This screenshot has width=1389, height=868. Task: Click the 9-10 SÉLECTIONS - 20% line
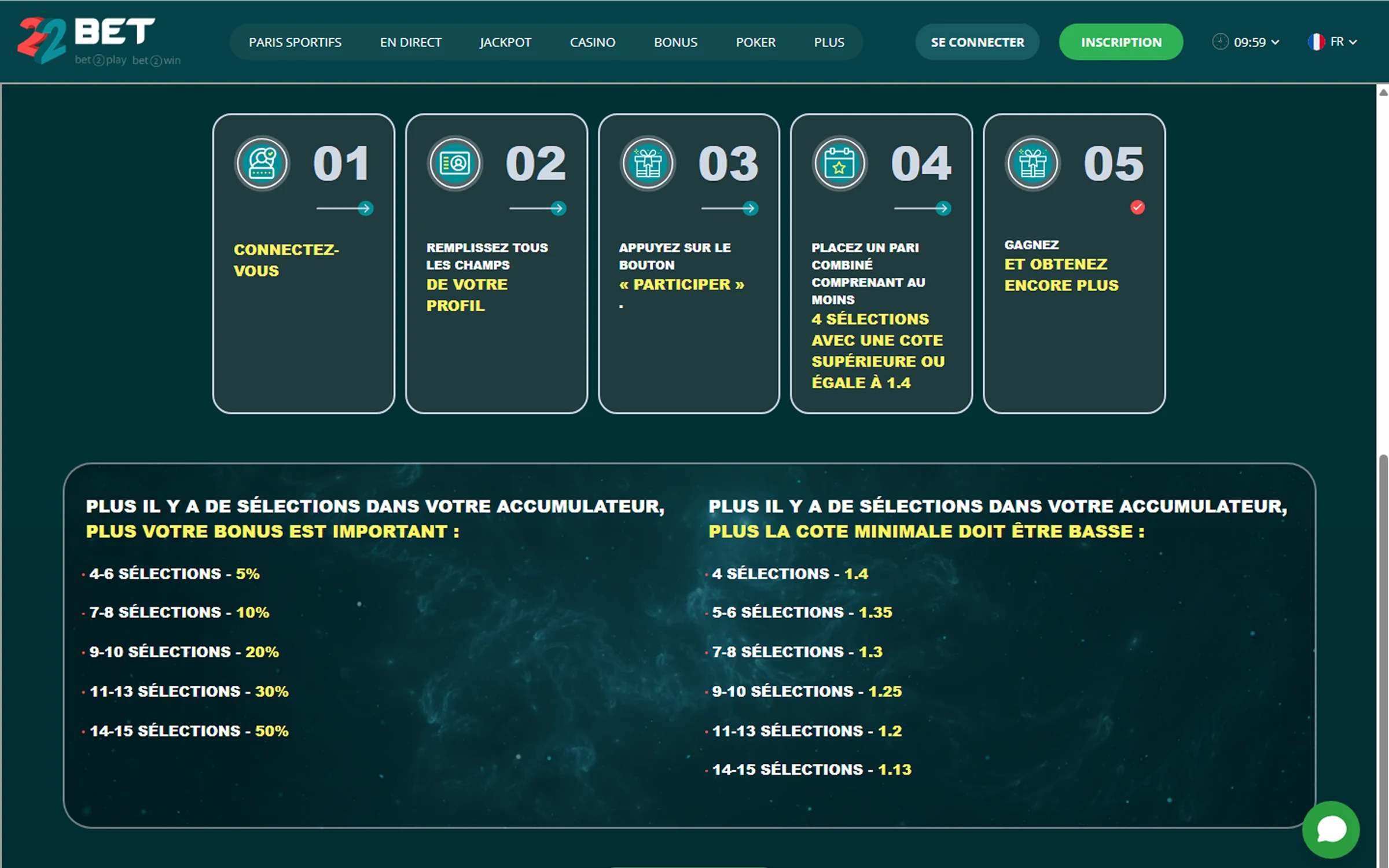tap(183, 652)
